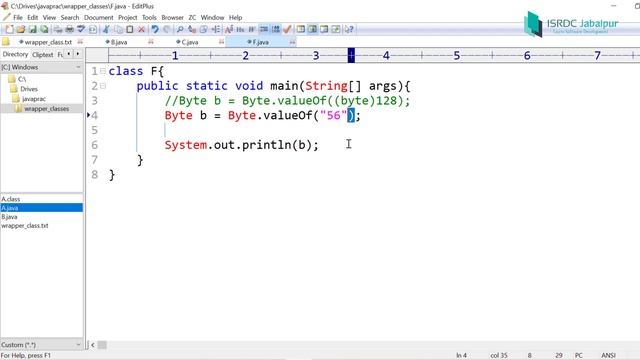640x360 pixels.
Task: Switch to the C.java document tab
Action: pos(187,42)
